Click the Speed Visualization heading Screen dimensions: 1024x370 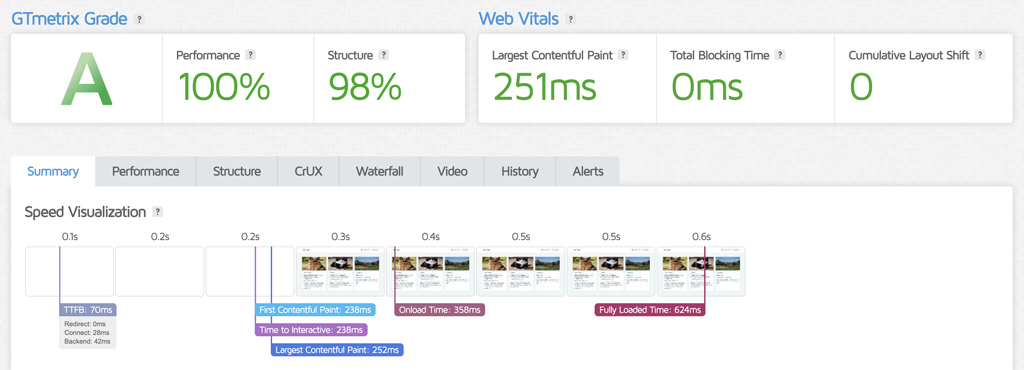tap(85, 212)
